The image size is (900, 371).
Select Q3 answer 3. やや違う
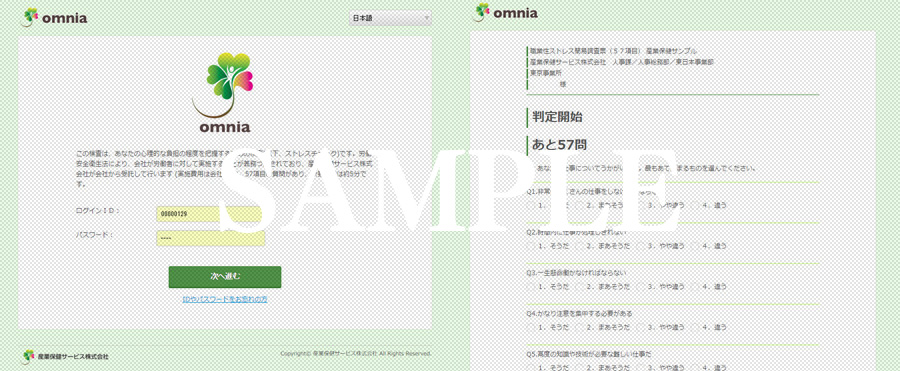click(661, 287)
